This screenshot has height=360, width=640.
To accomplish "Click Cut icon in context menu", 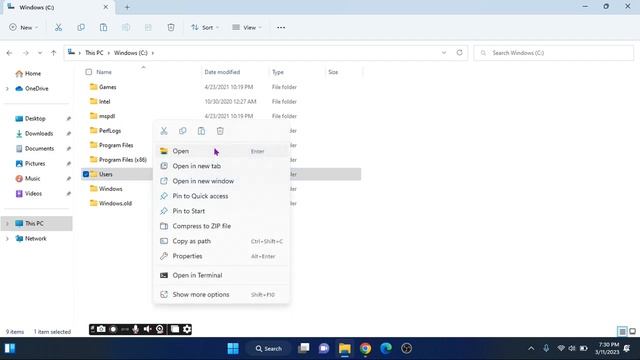I will tap(164, 131).
